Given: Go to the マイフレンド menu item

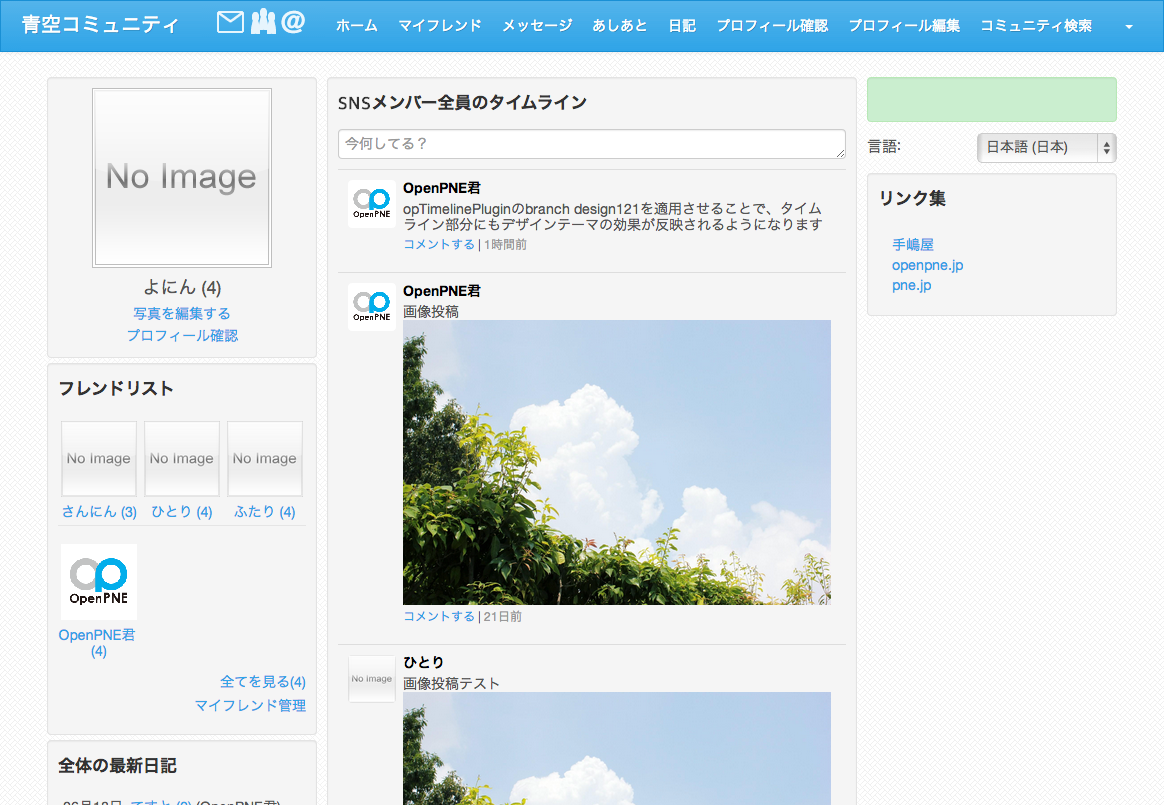Looking at the screenshot, I should 440,26.
